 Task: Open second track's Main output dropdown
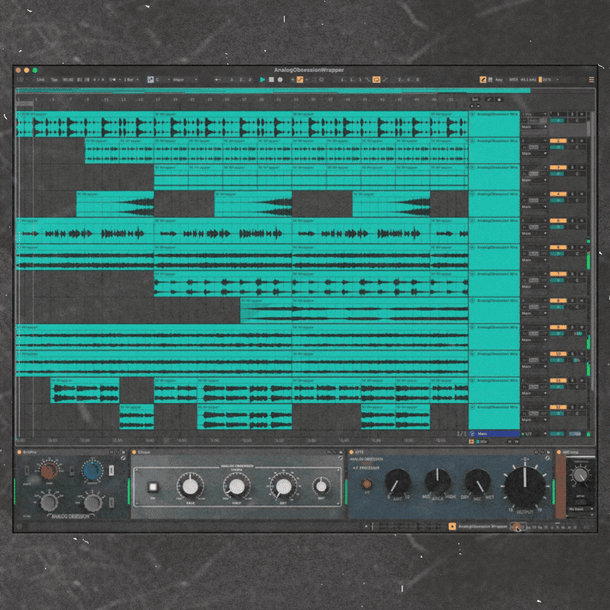[x=535, y=154]
